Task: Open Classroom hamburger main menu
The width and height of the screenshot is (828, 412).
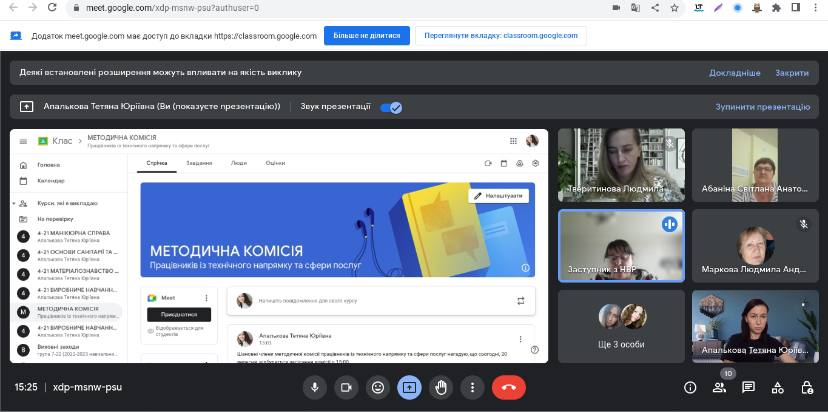Action: coord(23,141)
